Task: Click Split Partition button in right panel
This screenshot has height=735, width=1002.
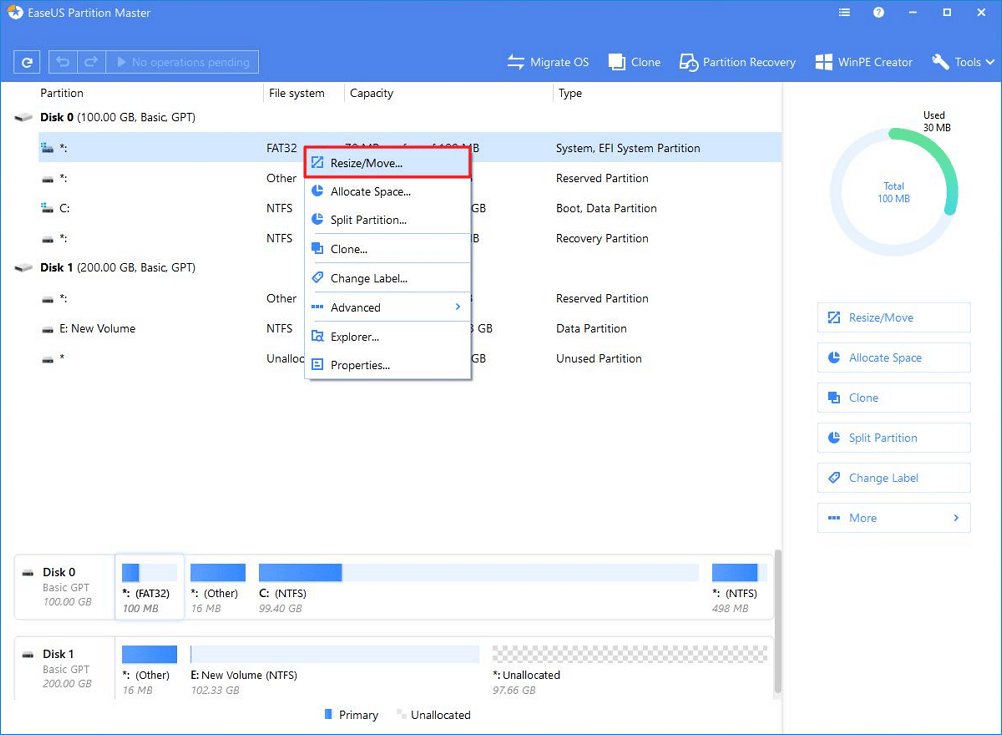Action: [893, 438]
